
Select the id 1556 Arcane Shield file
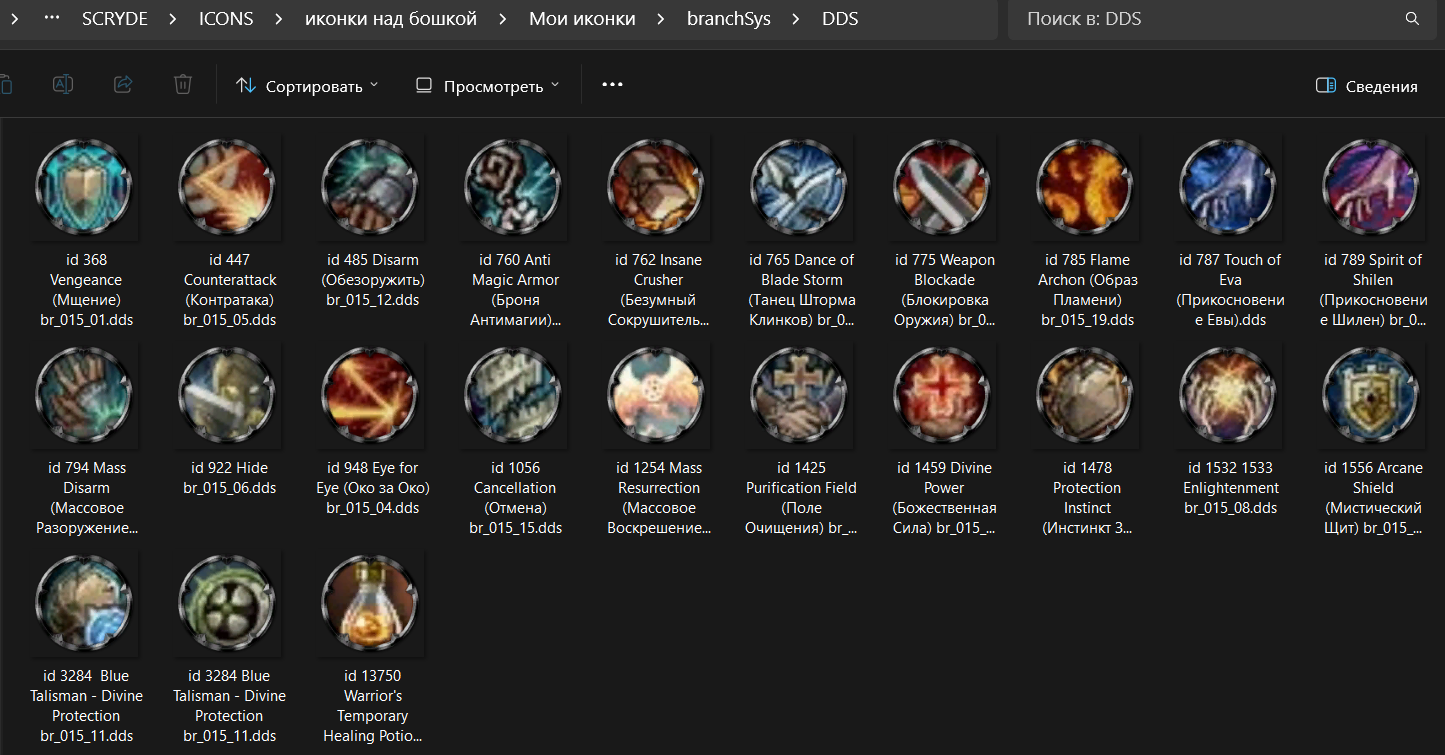tap(1372, 395)
